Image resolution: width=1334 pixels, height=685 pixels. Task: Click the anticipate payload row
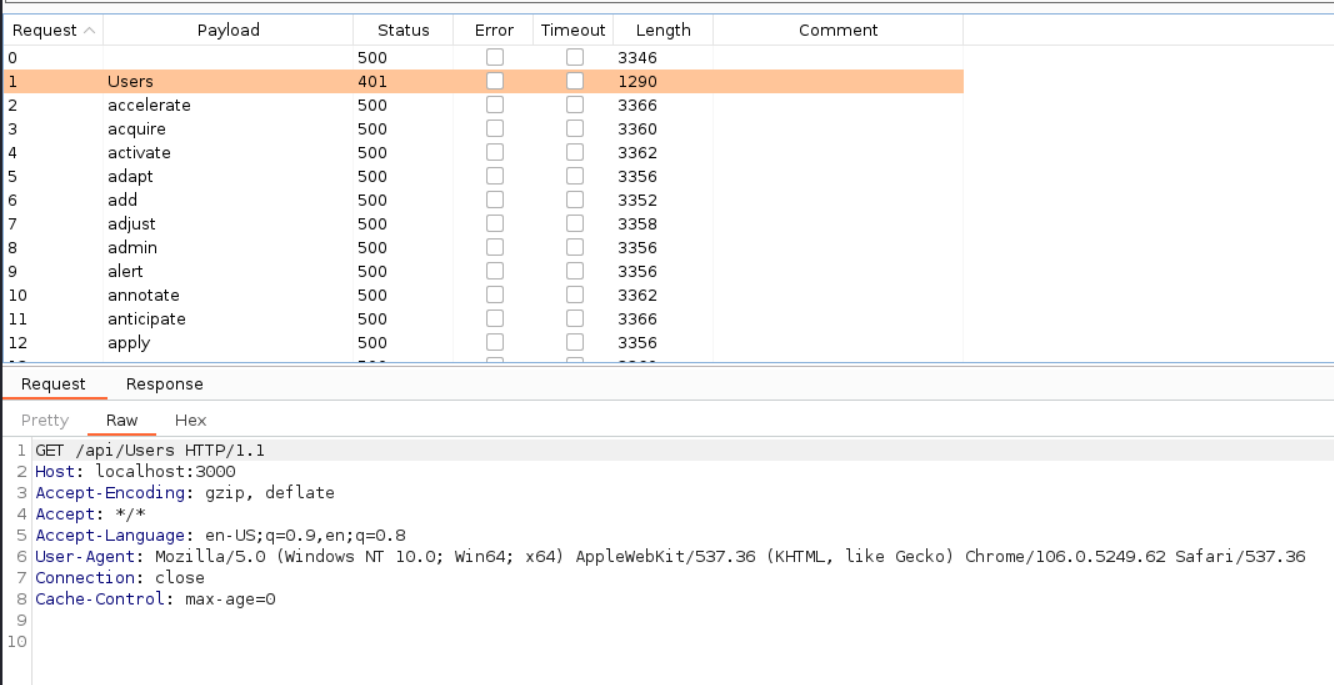pyautogui.click(x=146, y=319)
